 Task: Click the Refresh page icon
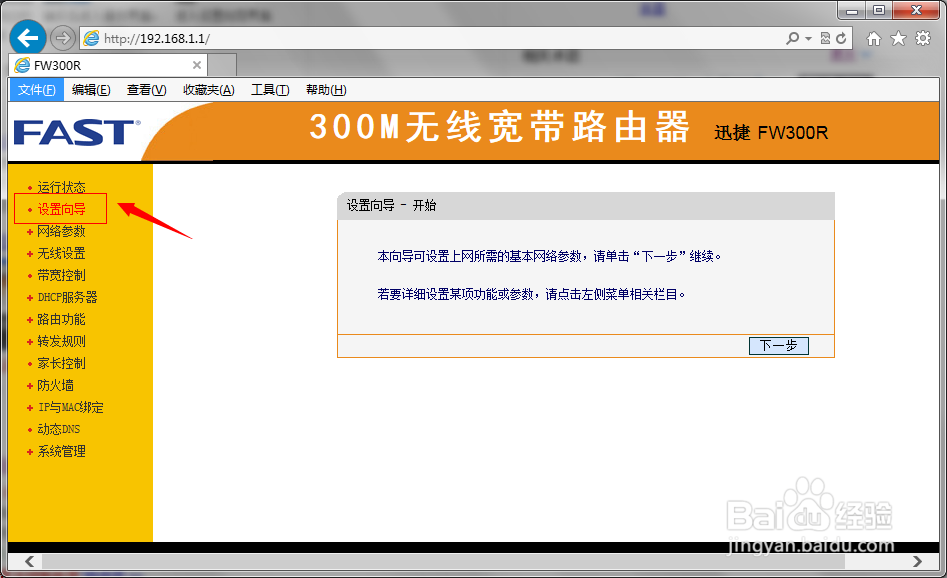[841, 39]
